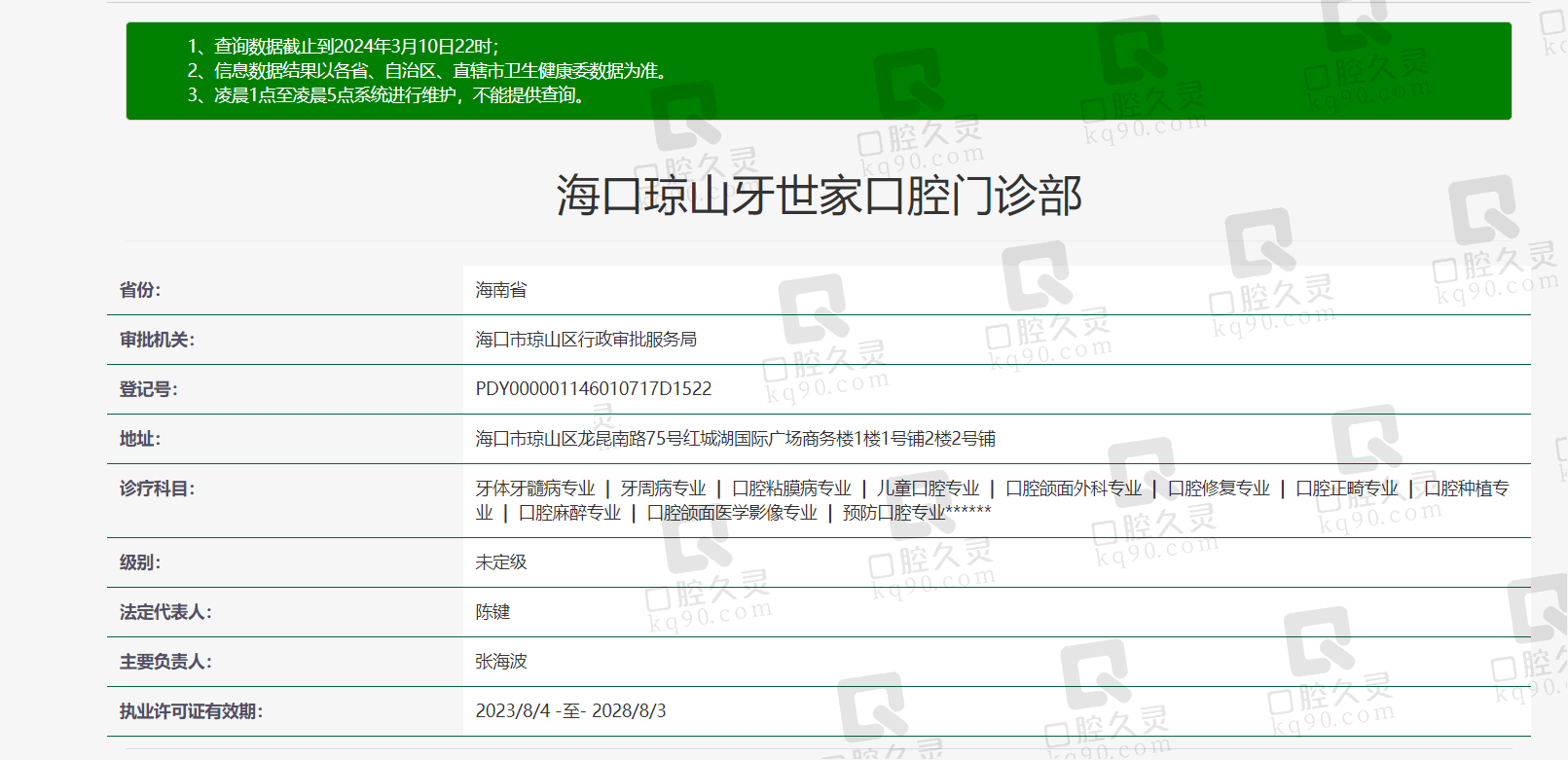The width and height of the screenshot is (1568, 760).
Task: Click the 登记号 label
Action: pyautogui.click(x=148, y=389)
